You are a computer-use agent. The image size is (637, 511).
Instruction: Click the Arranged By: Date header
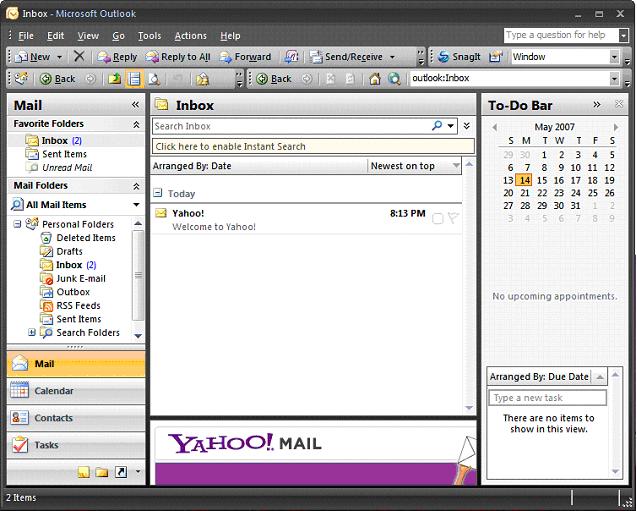coord(258,166)
